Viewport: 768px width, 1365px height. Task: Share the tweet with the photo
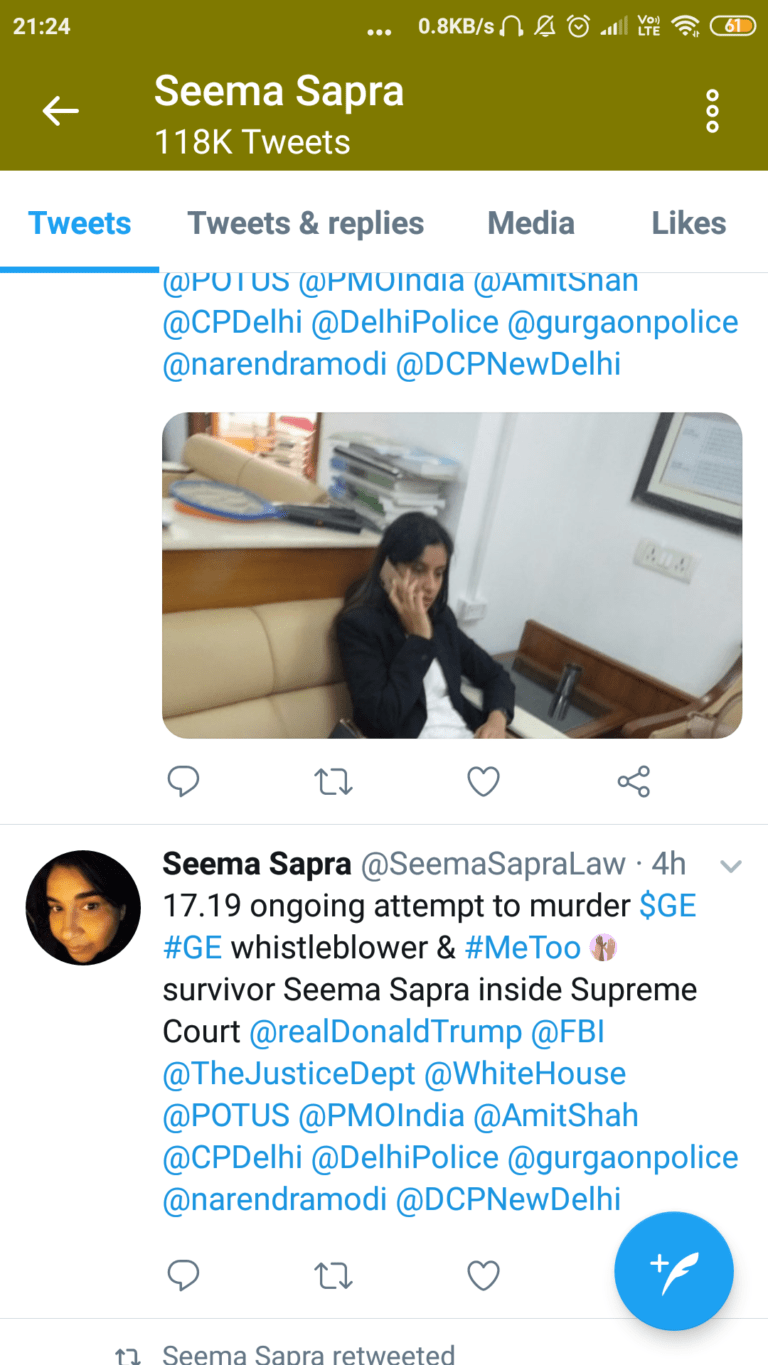pyautogui.click(x=634, y=781)
